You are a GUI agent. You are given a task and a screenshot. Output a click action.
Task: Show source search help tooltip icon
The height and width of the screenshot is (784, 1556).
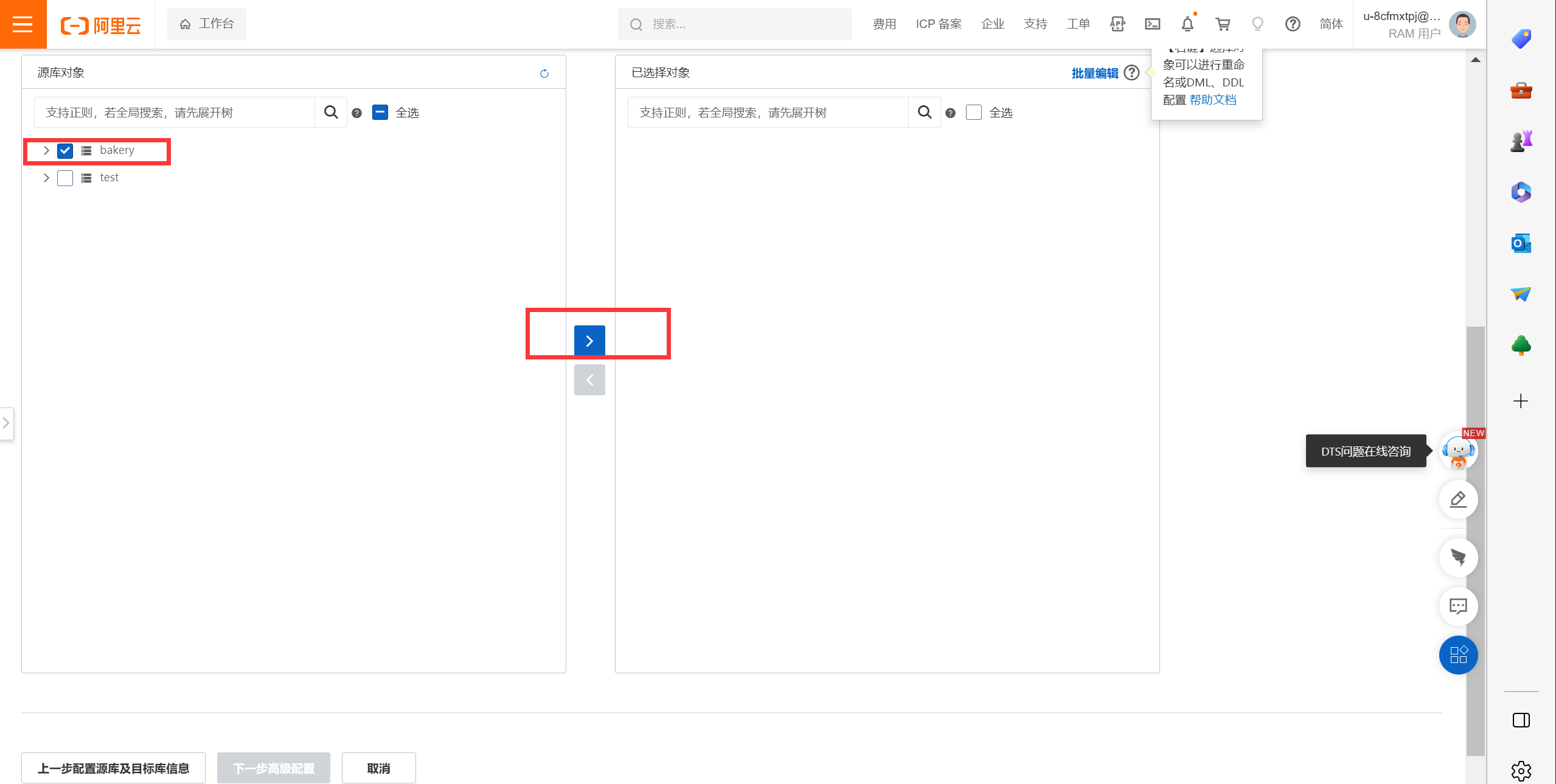click(357, 113)
